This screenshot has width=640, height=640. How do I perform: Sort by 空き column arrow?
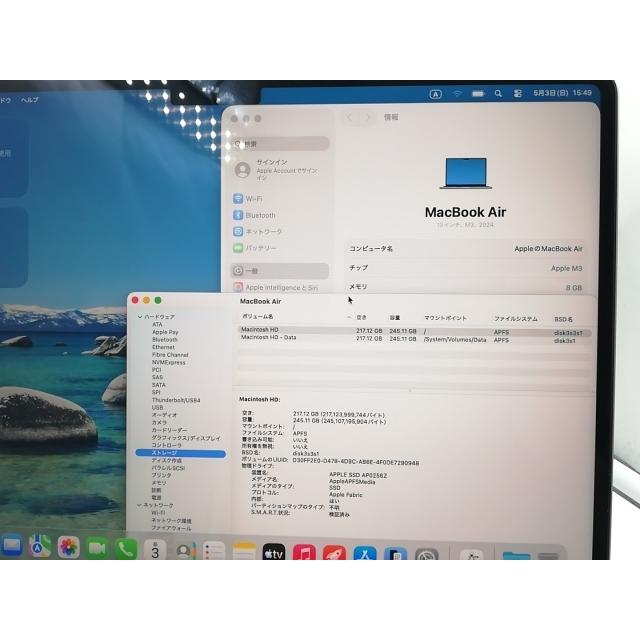[x=349, y=317]
